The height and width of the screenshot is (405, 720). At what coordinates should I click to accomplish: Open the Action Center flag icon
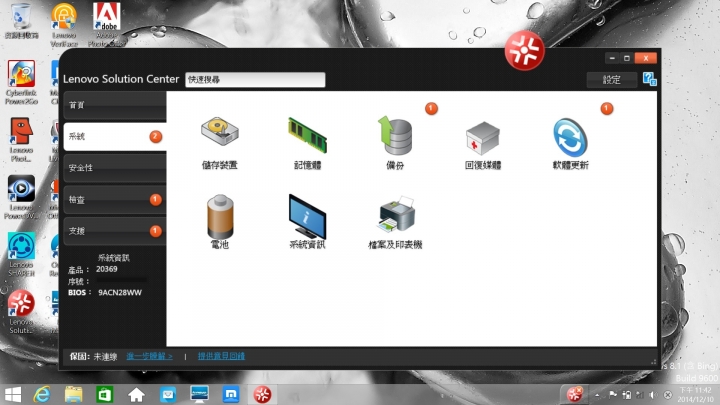613,395
